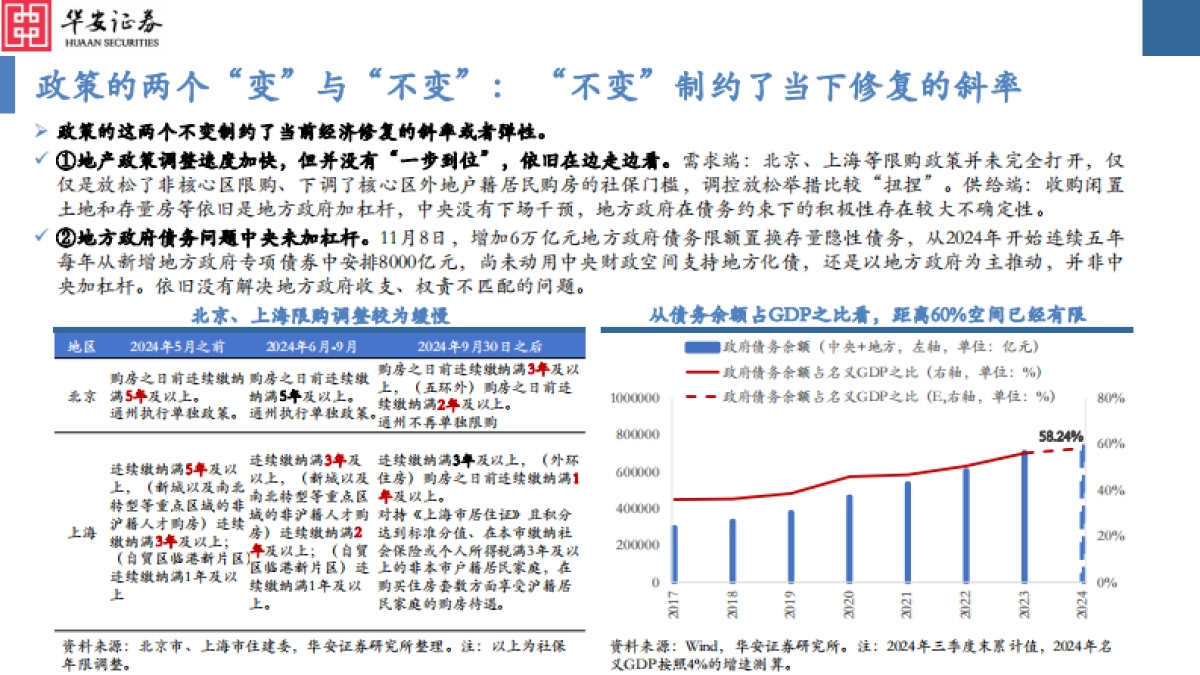Click the HUAAN SECURITIES text under the logo
The image size is (1200, 675).
pyautogui.click(x=110, y=44)
